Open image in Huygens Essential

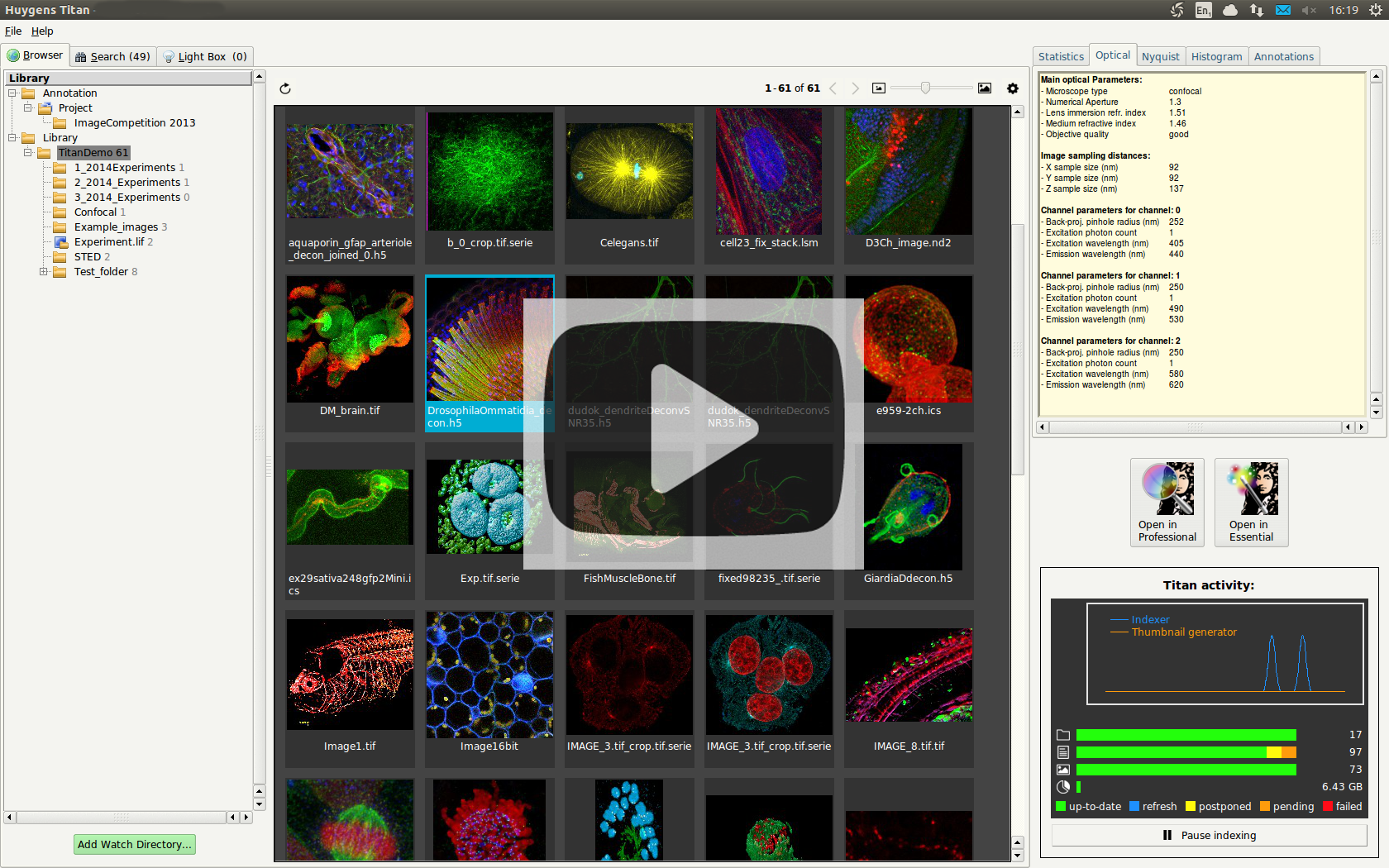tap(1251, 503)
